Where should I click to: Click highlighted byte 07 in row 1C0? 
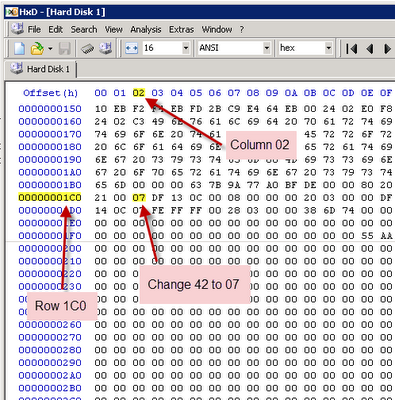pyautogui.click(x=139, y=198)
